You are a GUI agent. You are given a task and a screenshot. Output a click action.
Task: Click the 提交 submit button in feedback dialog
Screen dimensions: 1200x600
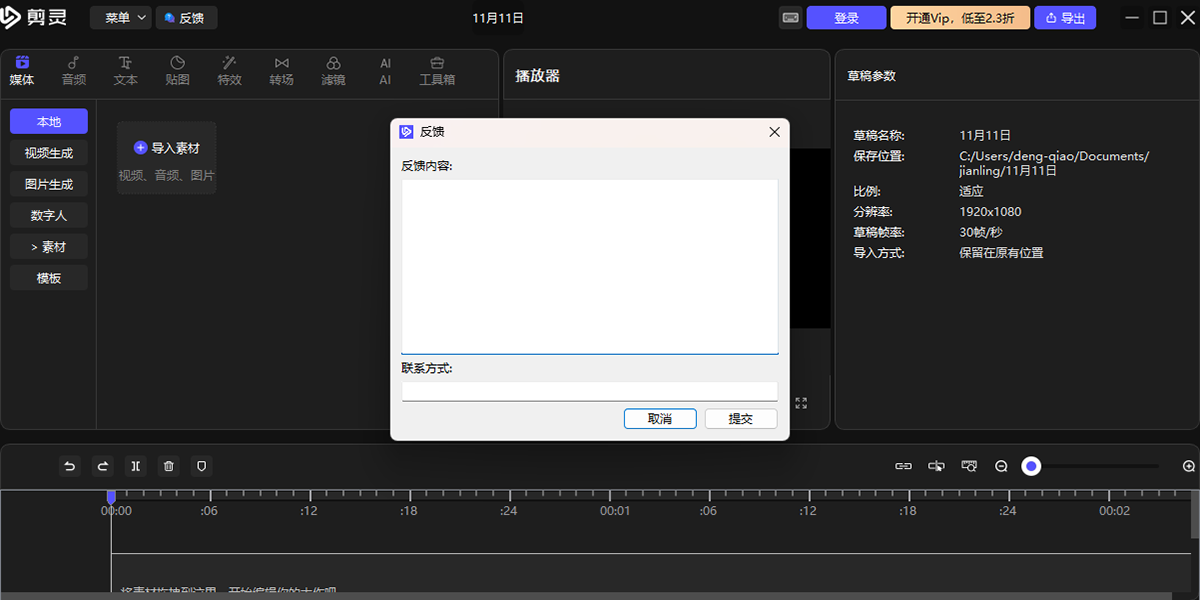click(x=740, y=418)
